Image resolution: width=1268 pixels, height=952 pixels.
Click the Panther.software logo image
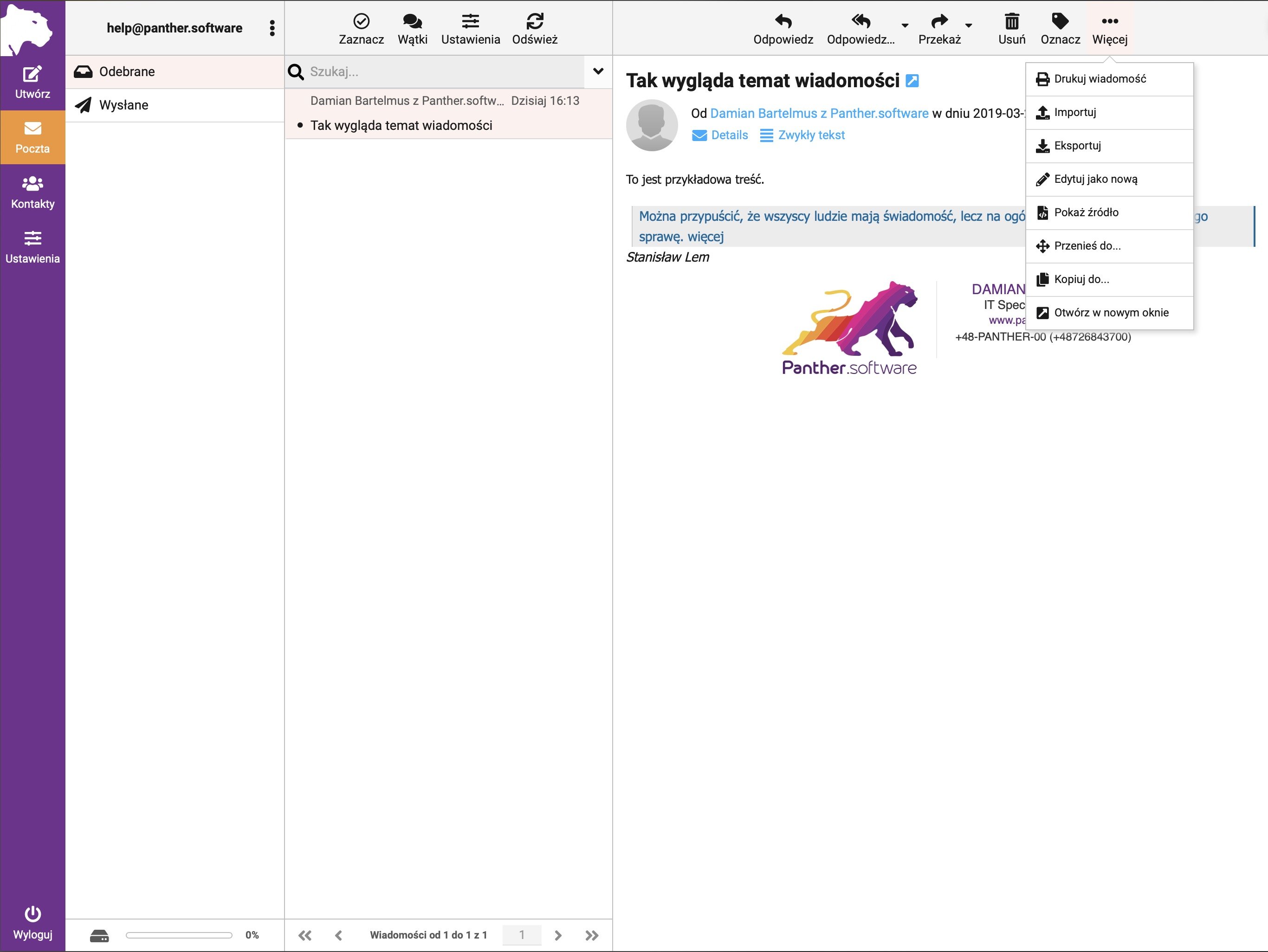tap(850, 328)
